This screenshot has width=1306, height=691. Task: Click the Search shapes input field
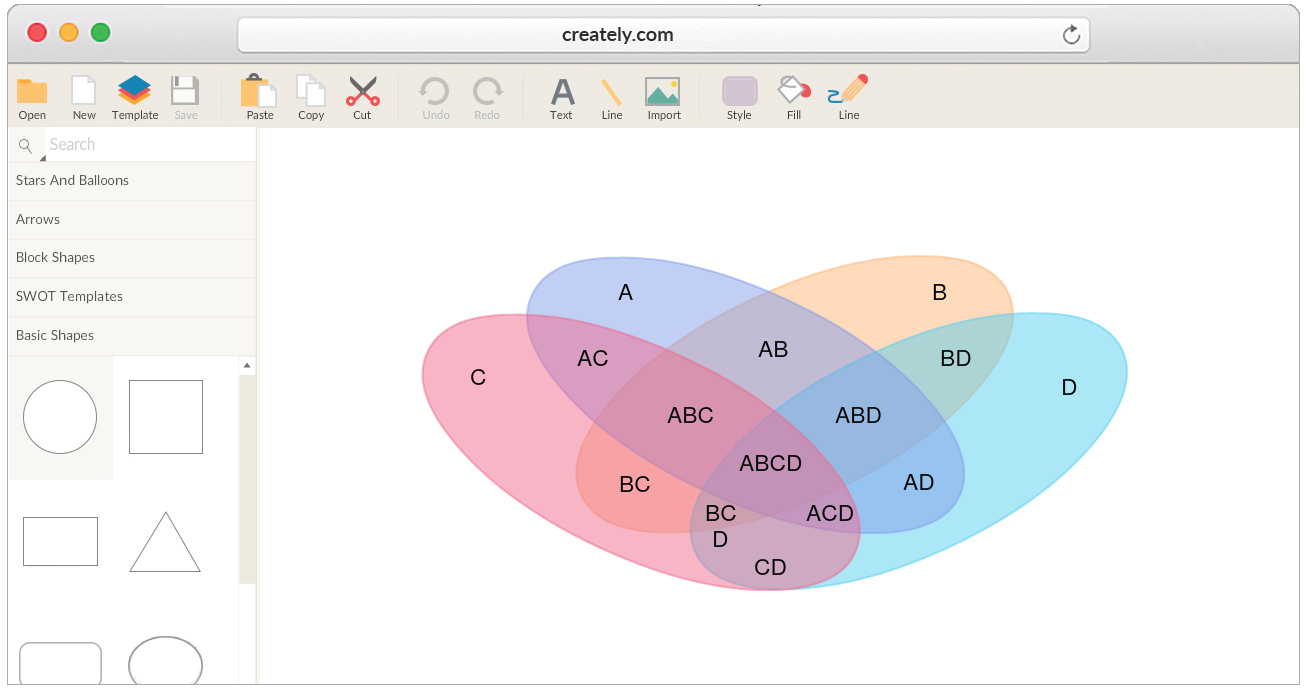150,145
